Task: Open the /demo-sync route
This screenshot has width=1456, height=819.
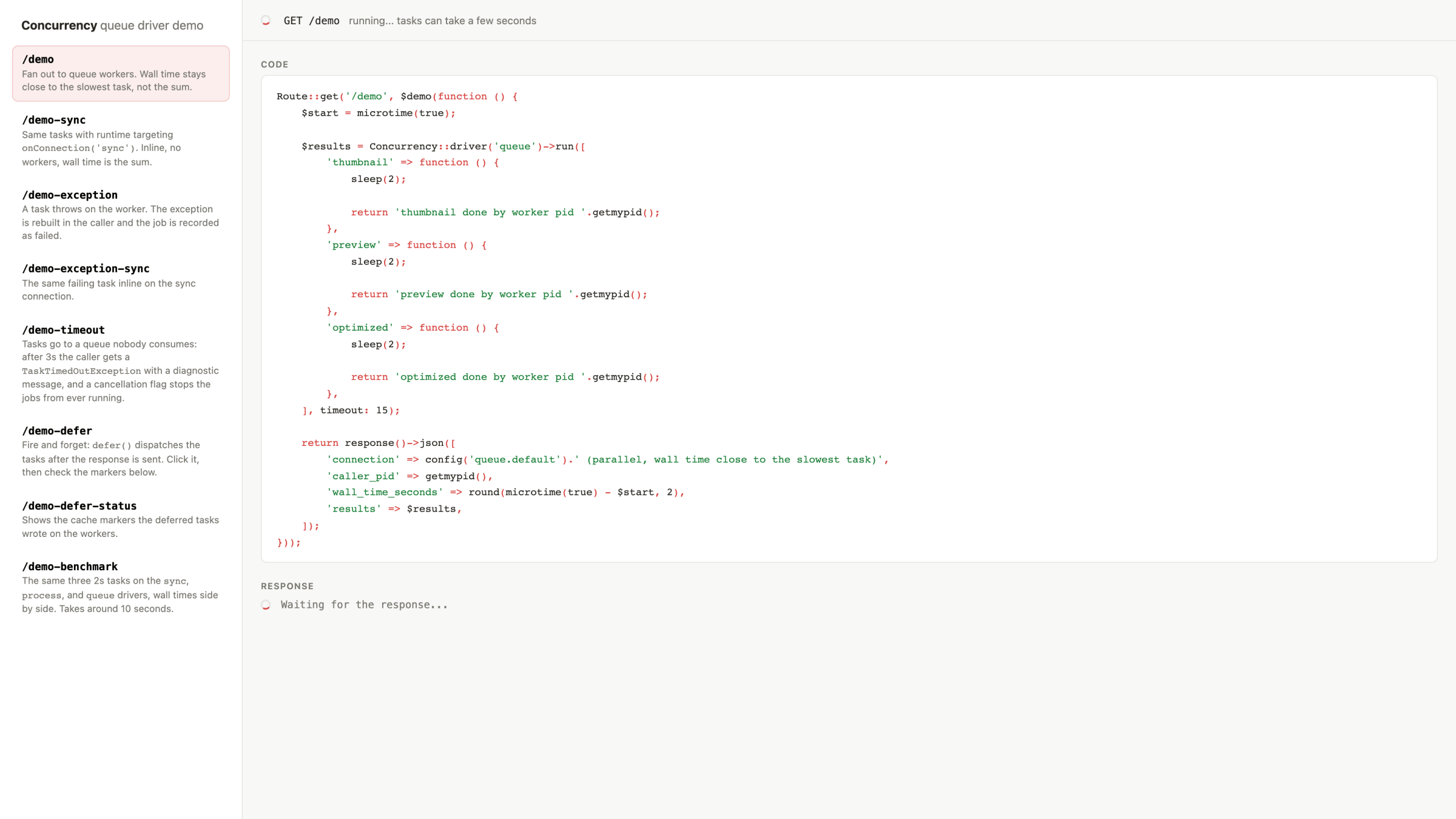Action: (x=121, y=141)
